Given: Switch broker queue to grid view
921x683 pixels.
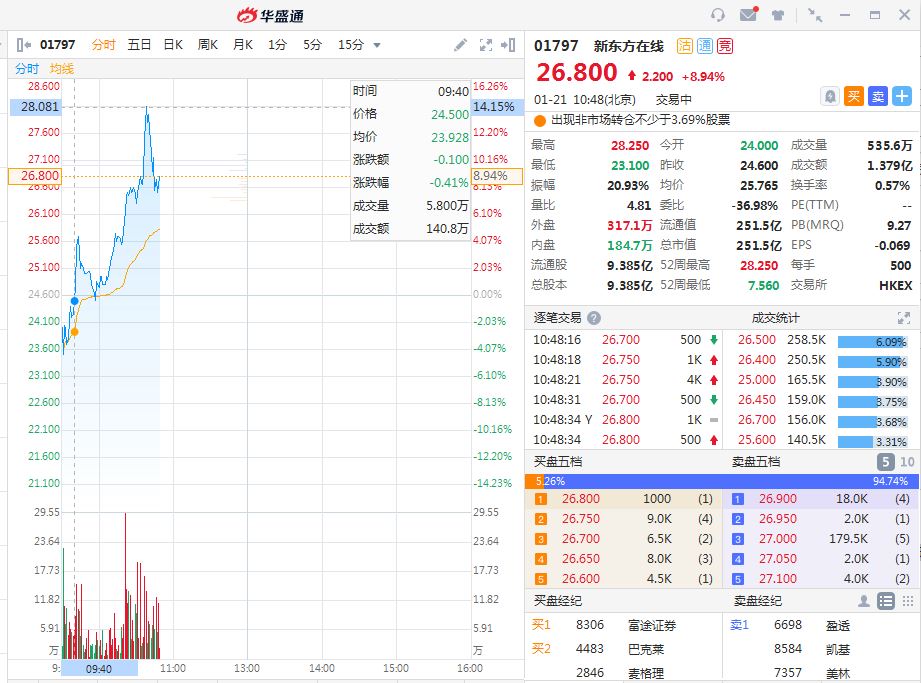Looking at the screenshot, I should click(x=907, y=600).
